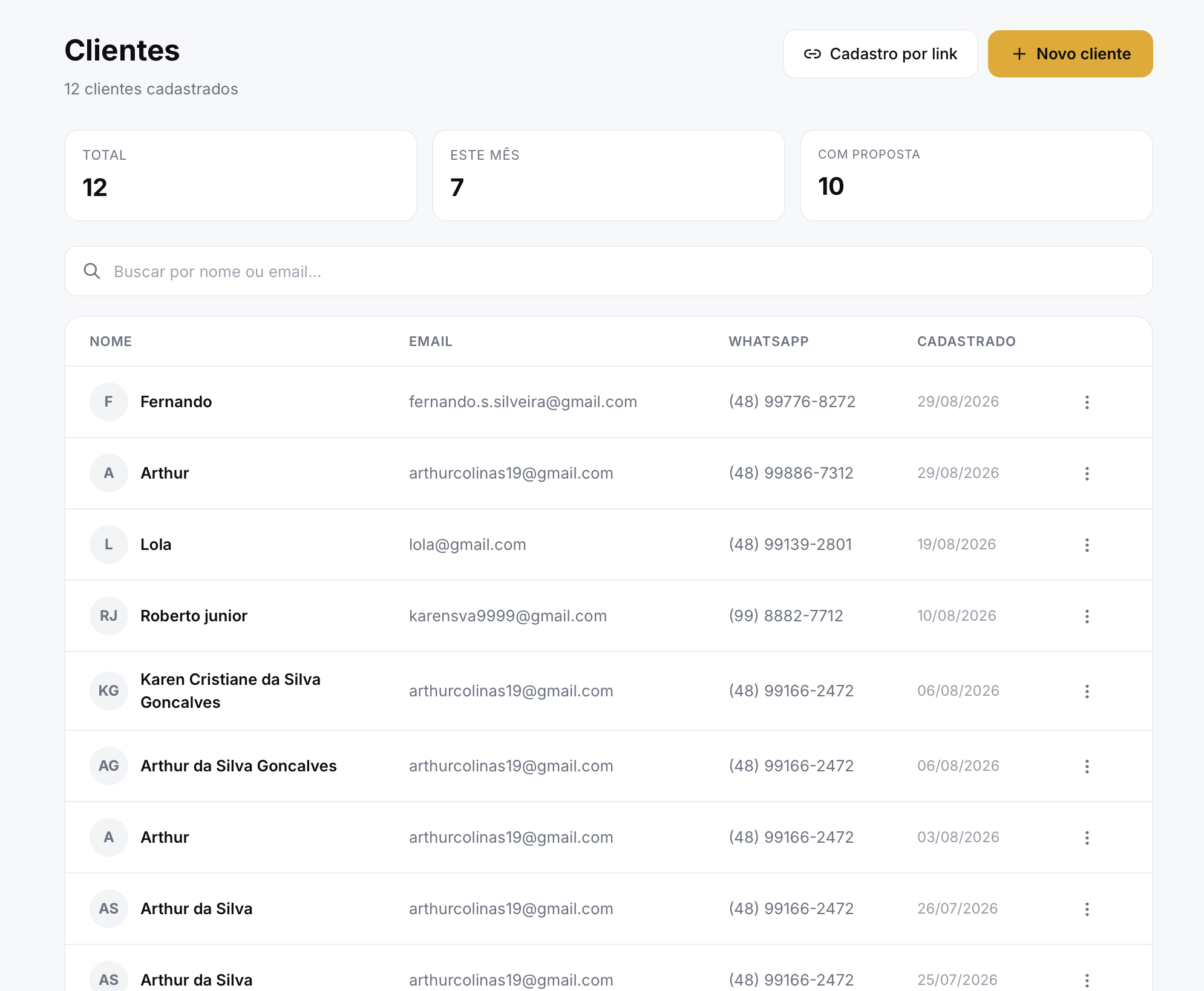This screenshot has width=1204, height=991.
Task: Click phone (48) 99776-8272
Action: coord(792,402)
